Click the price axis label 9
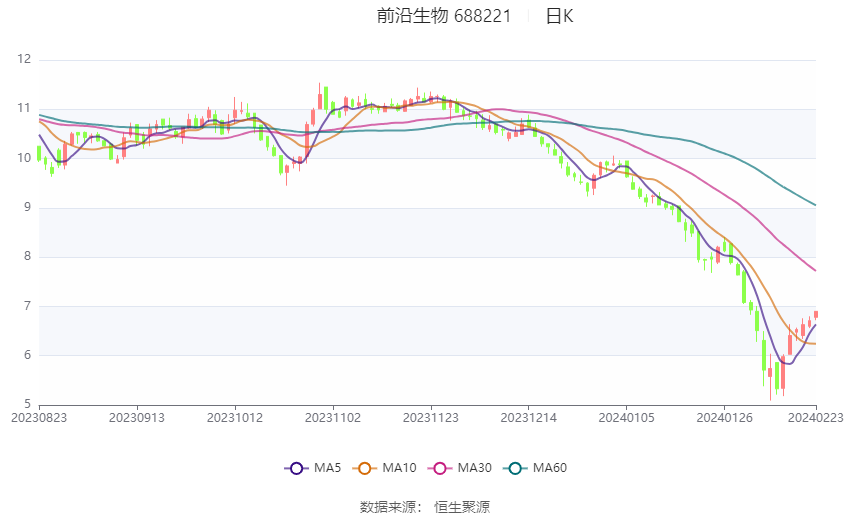Screen dimensions: 850x517 pos(28,207)
